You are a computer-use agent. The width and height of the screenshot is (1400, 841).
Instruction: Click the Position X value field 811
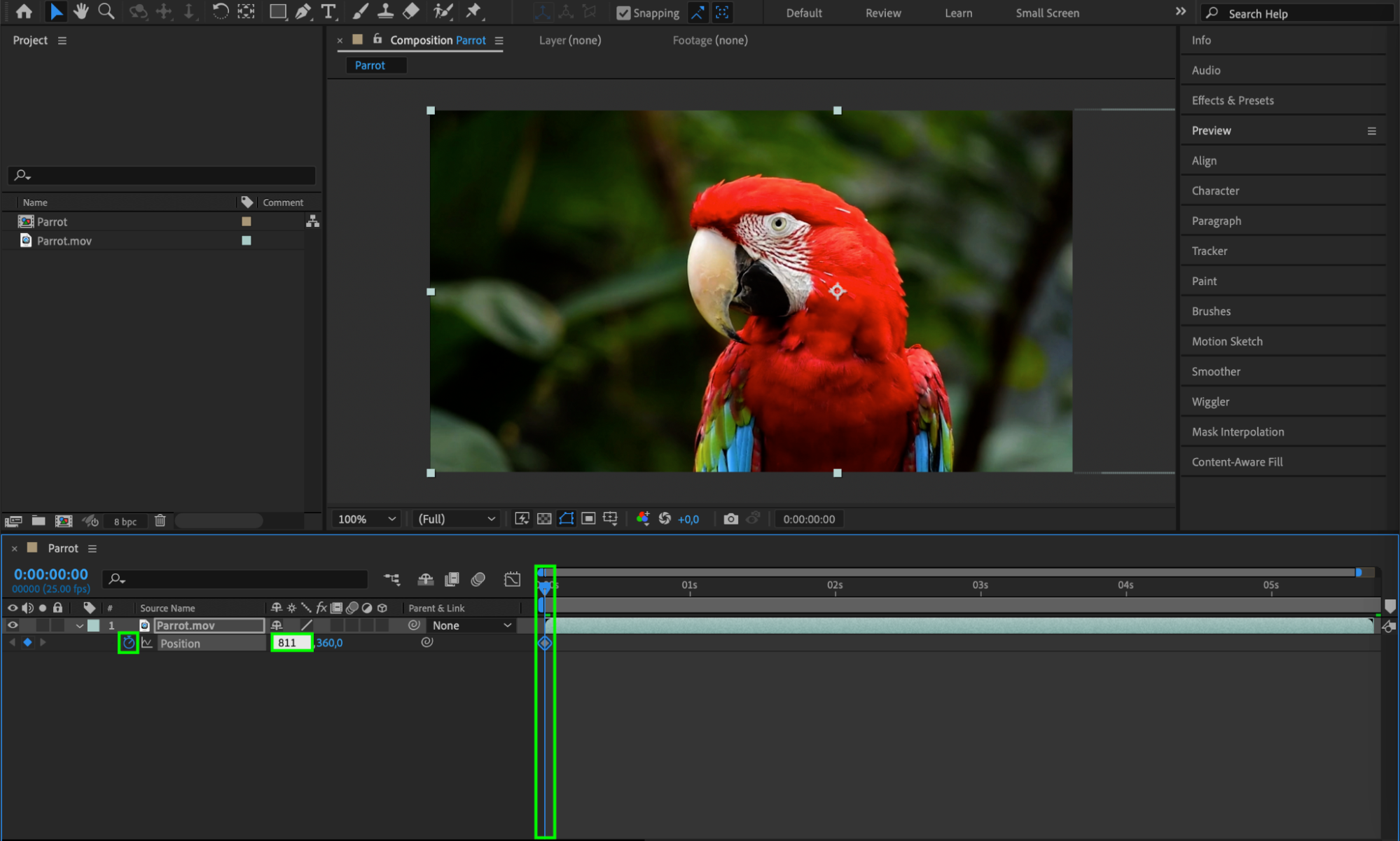pos(291,643)
